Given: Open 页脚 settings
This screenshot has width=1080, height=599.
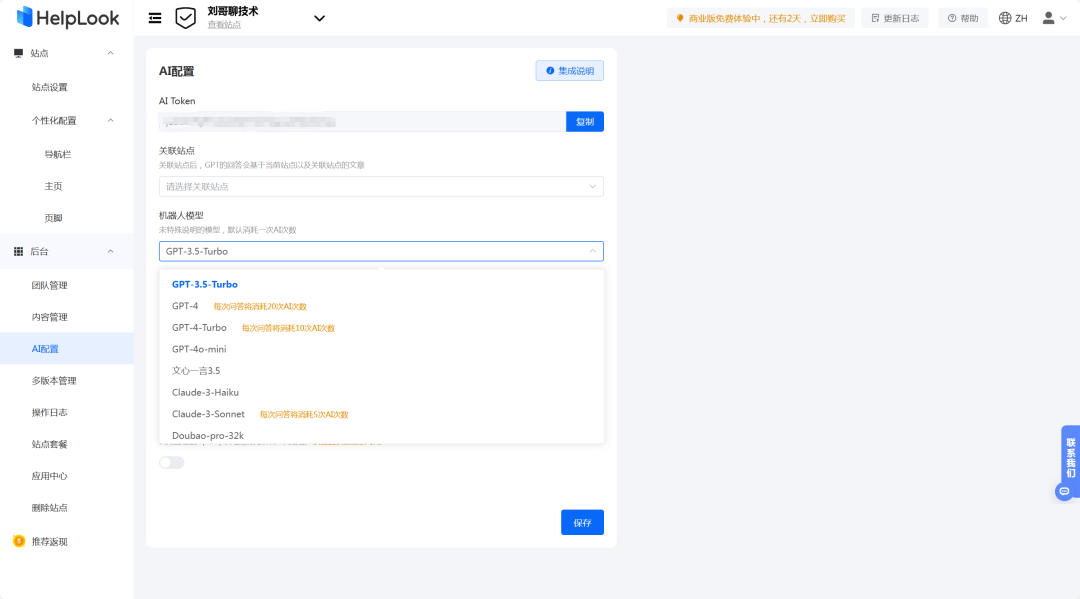Looking at the screenshot, I should pos(53,218).
